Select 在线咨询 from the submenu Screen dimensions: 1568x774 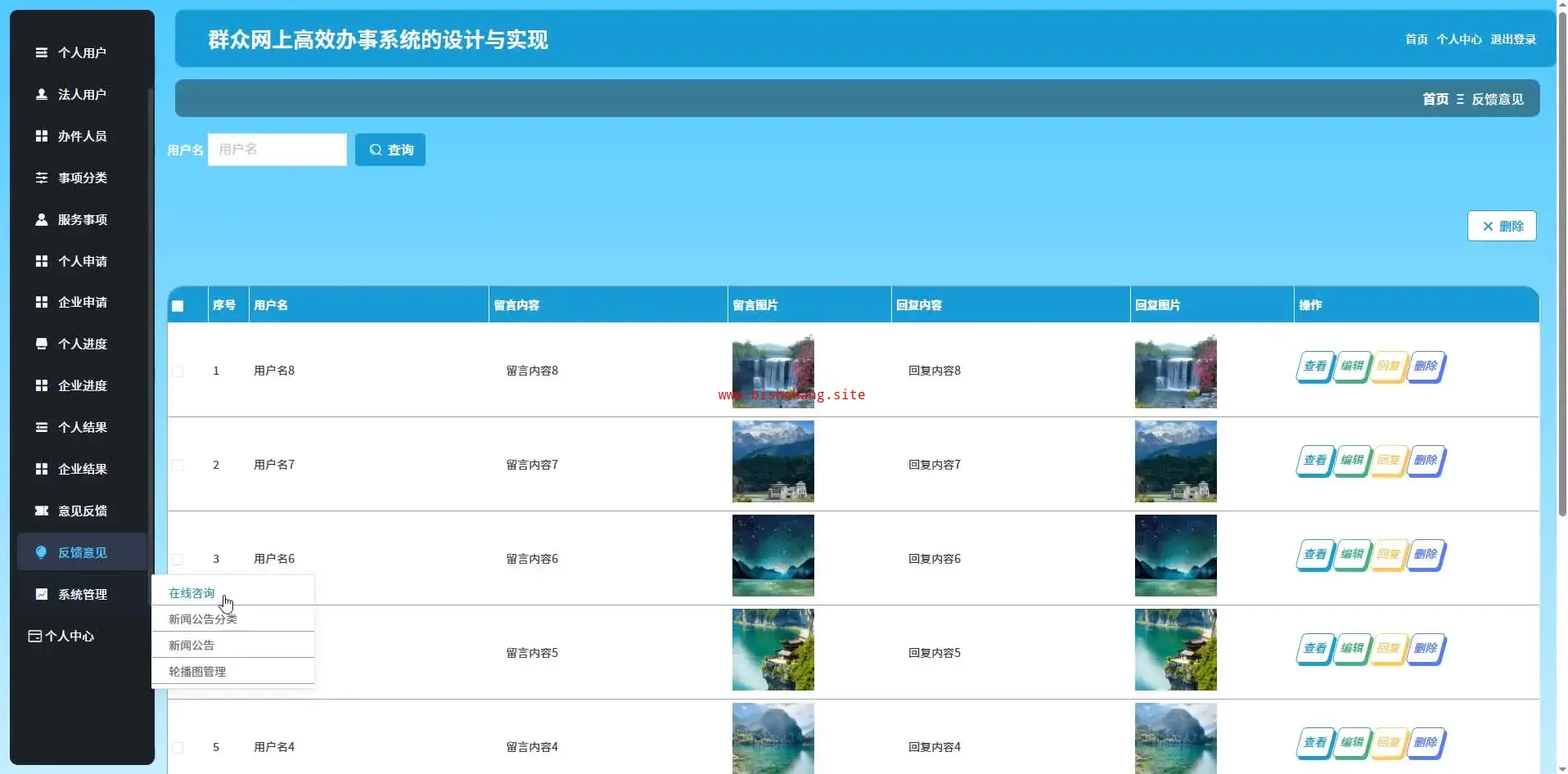(191, 593)
